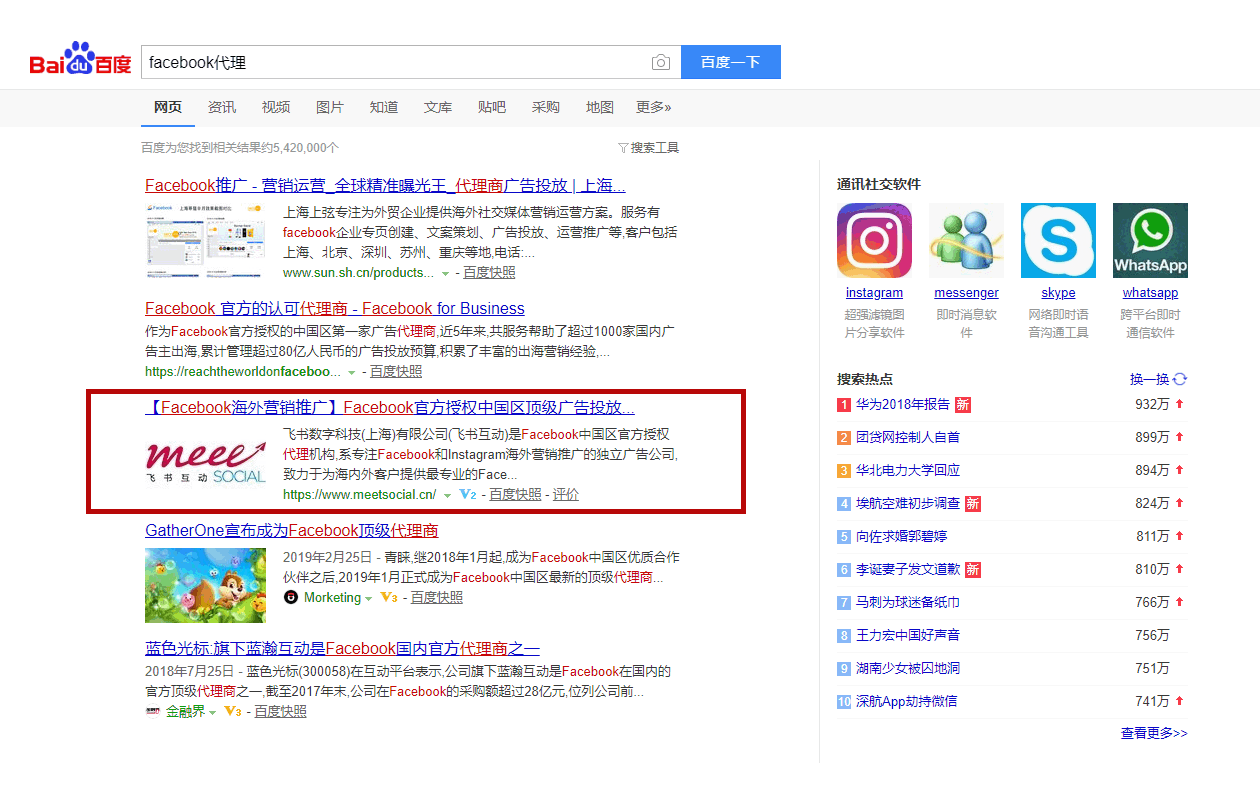Viewport: 1260px width, 811px height.
Task: Click the Skype app icon
Action: click(x=1058, y=241)
